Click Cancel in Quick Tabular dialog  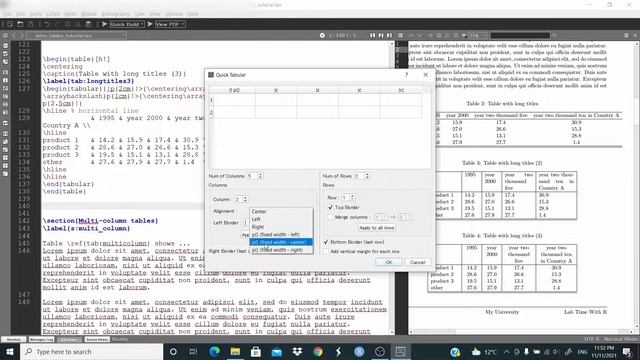tap(418, 262)
